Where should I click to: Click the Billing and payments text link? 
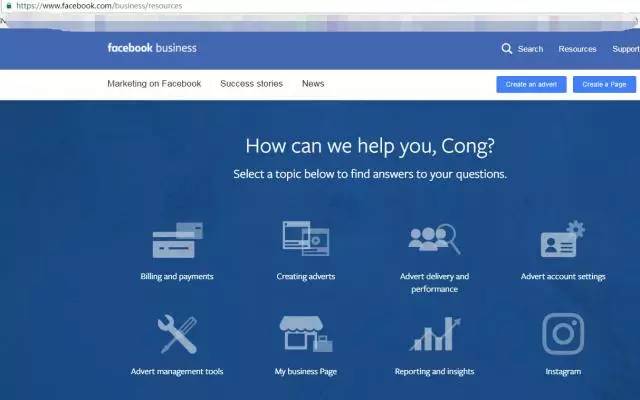[x=177, y=276]
